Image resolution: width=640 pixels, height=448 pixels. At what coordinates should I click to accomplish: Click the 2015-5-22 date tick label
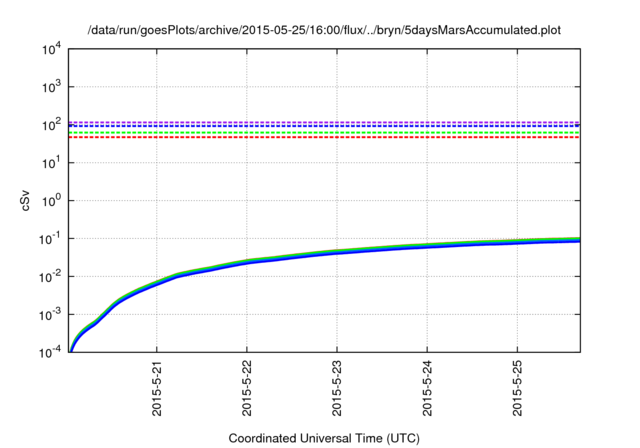pyautogui.click(x=247, y=388)
